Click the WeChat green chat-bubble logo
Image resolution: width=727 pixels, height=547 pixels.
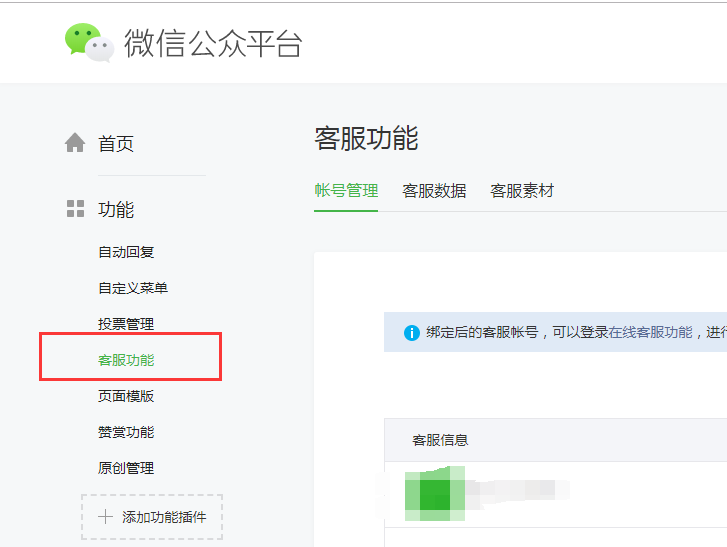(x=88, y=42)
